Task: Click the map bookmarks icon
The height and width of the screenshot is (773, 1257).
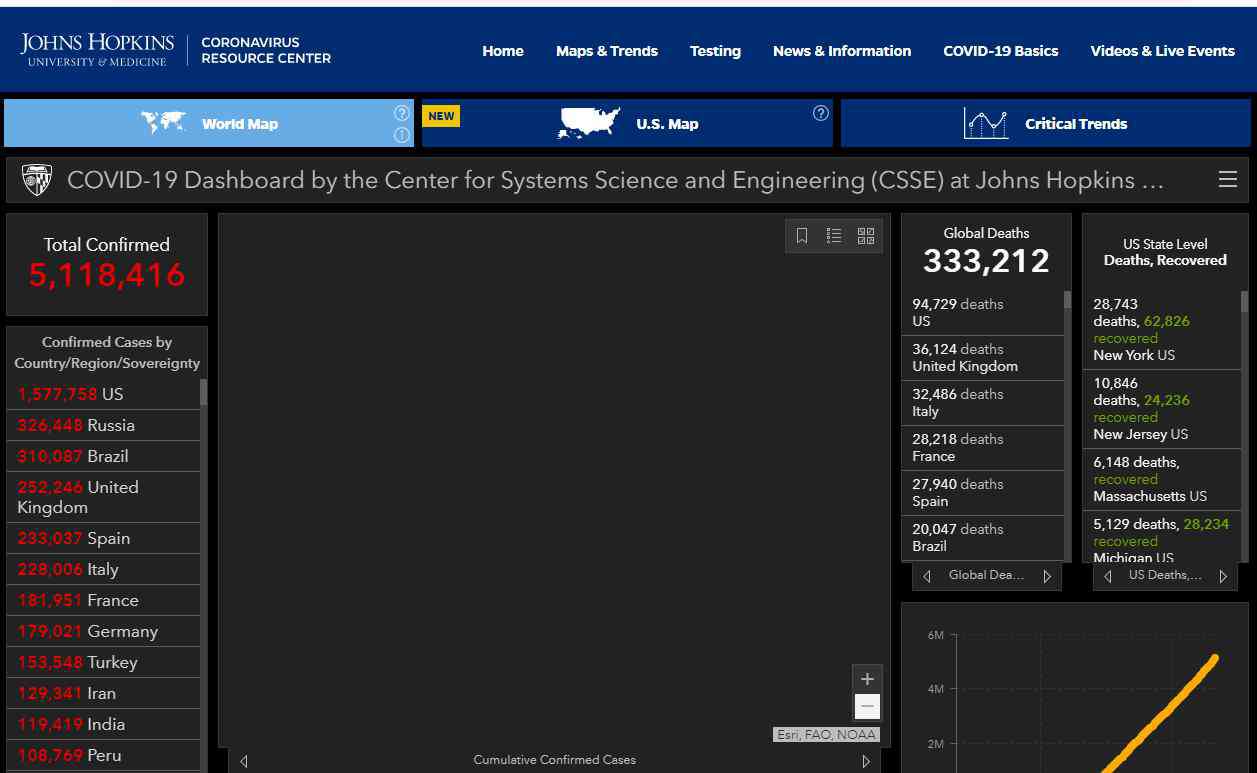Action: (x=802, y=236)
